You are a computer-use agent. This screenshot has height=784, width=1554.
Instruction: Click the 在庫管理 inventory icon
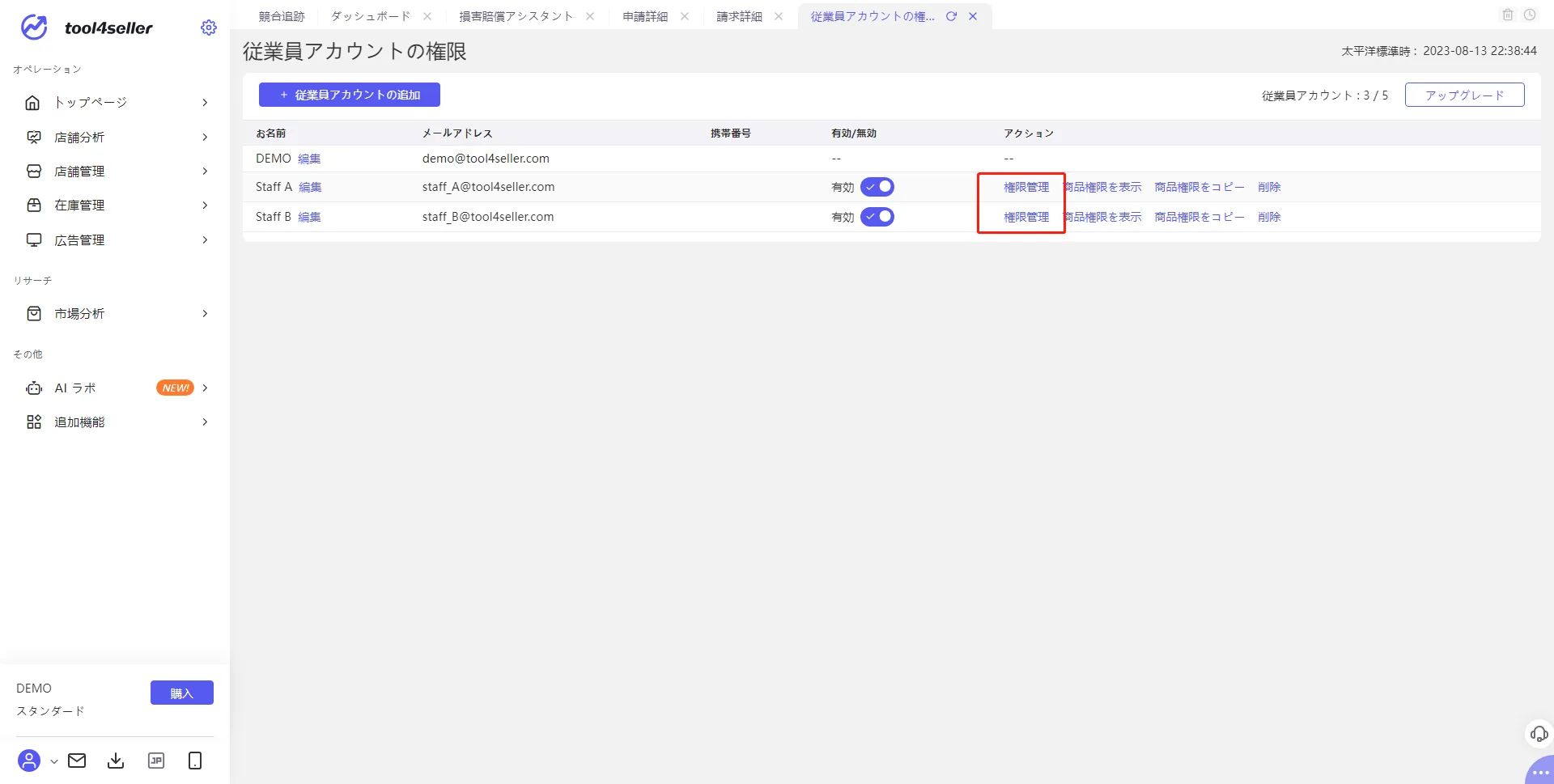pyautogui.click(x=34, y=206)
